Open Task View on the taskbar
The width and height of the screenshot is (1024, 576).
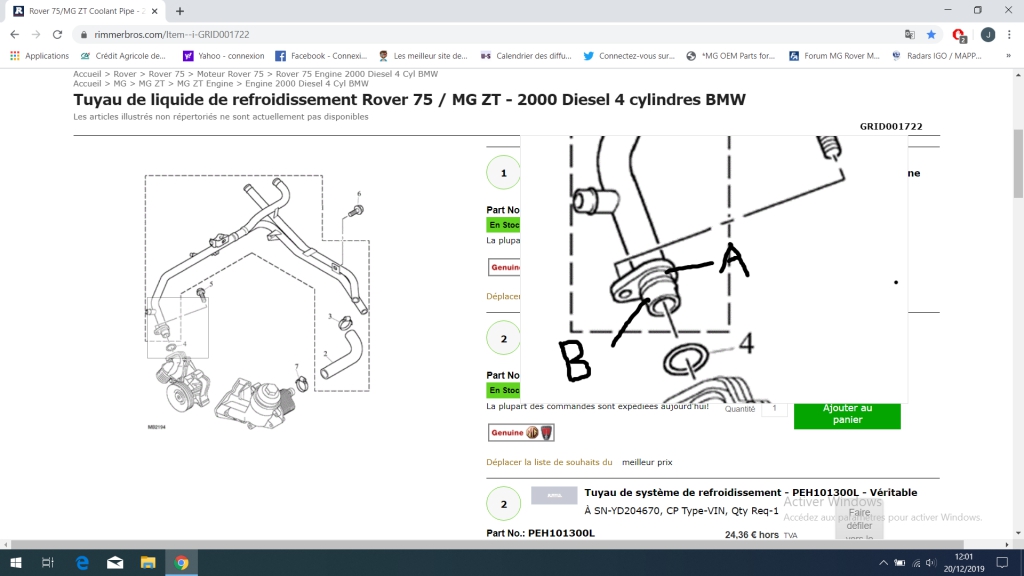[x=48, y=563]
